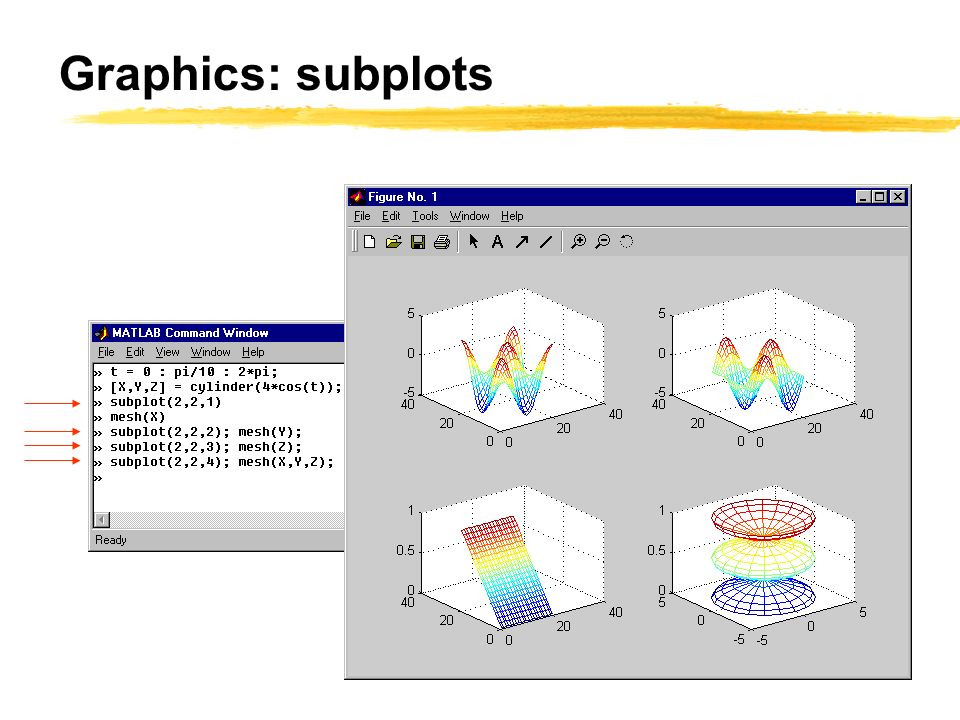Viewport: 960px width, 720px height.
Task: Open Command Window File menu
Action: click(x=106, y=352)
